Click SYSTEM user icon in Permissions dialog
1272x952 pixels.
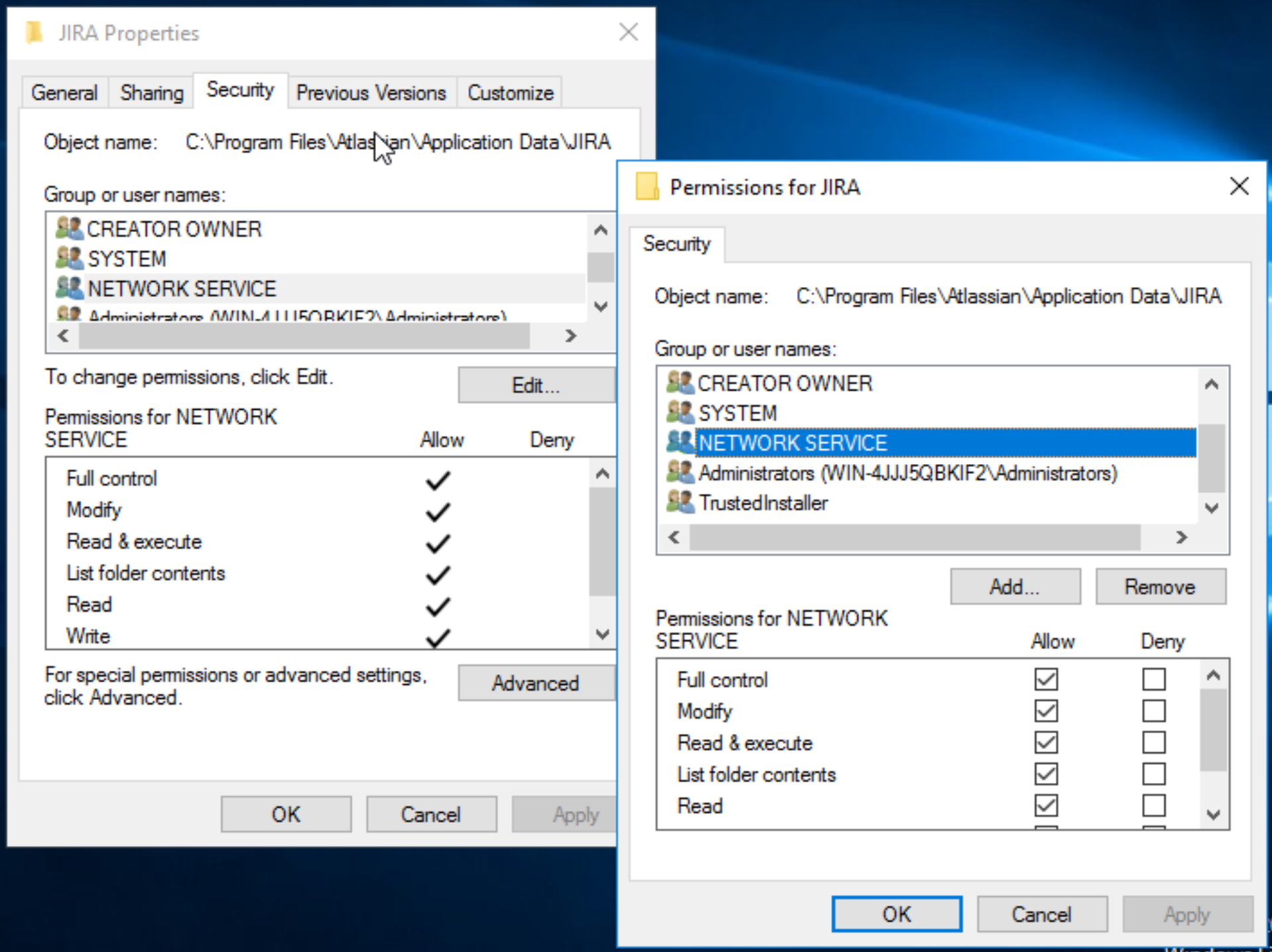pos(680,412)
